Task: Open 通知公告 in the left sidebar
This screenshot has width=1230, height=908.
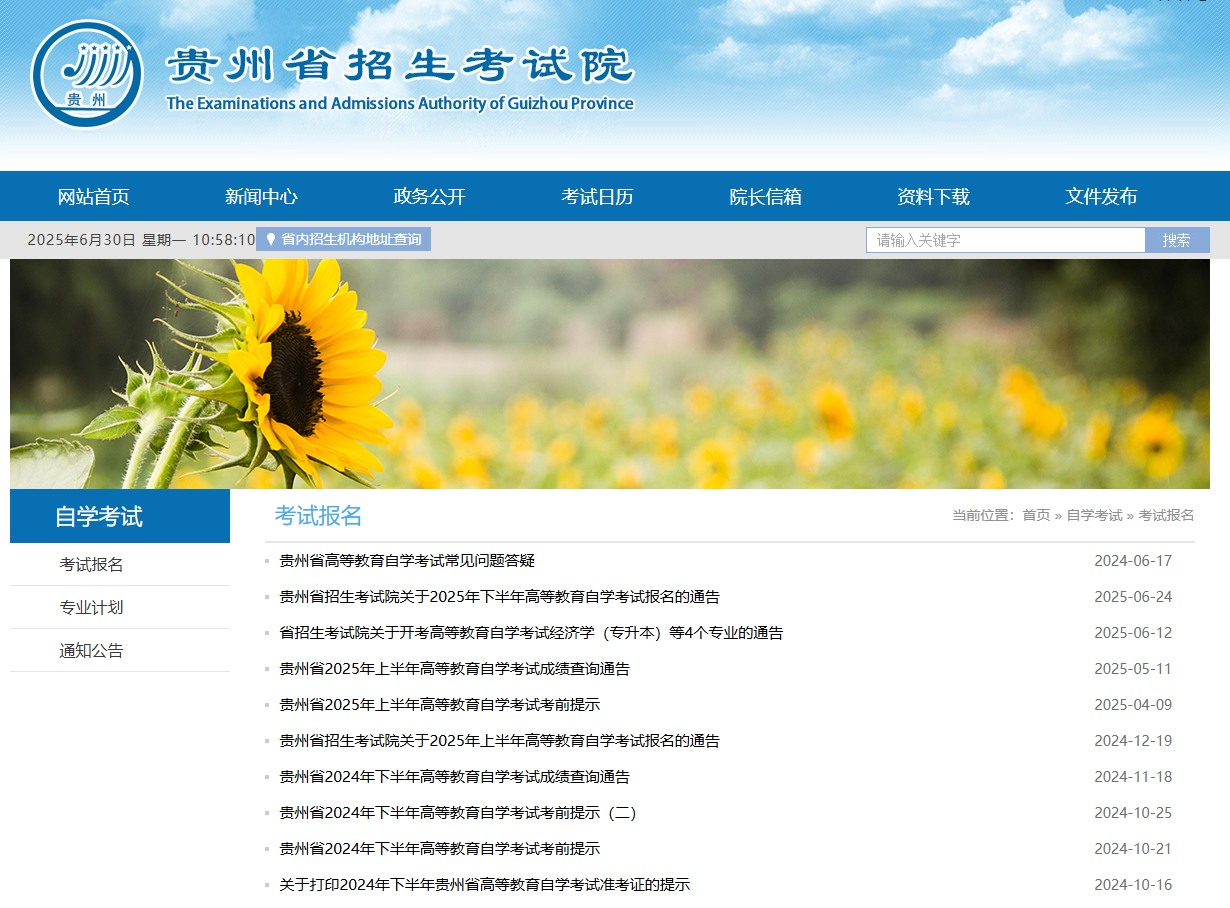Action: 91,651
